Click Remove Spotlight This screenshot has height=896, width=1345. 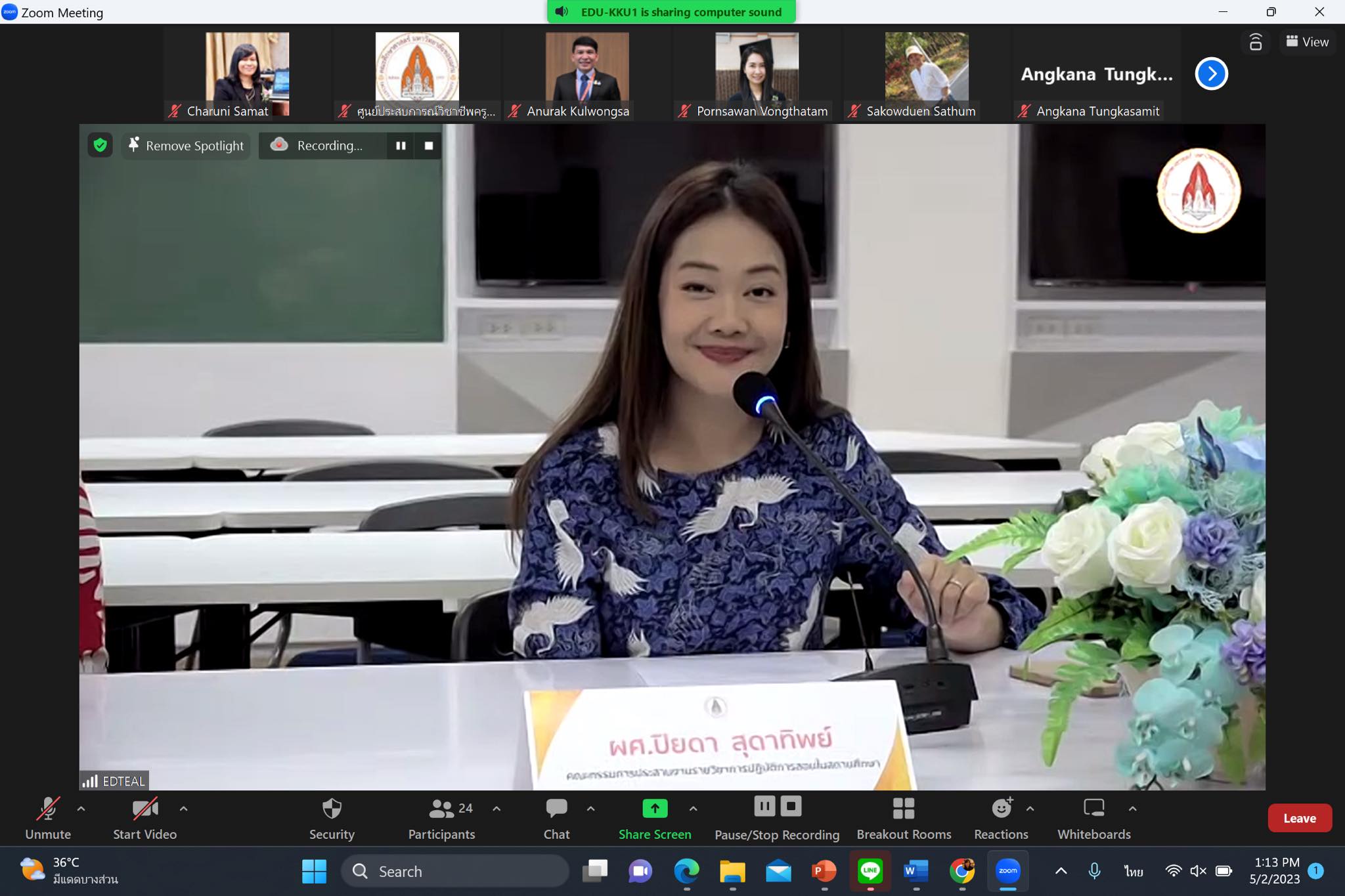pyautogui.click(x=187, y=145)
